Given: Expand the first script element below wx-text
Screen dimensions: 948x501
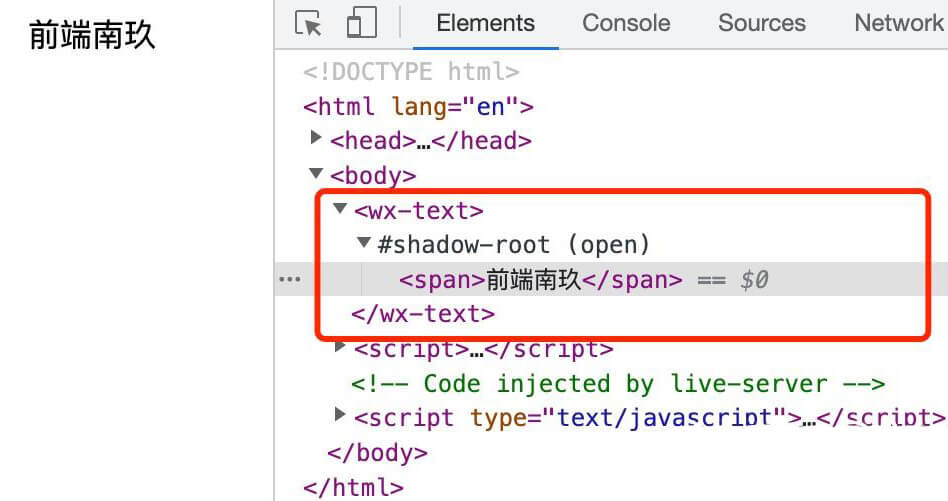Looking at the screenshot, I should (340, 346).
